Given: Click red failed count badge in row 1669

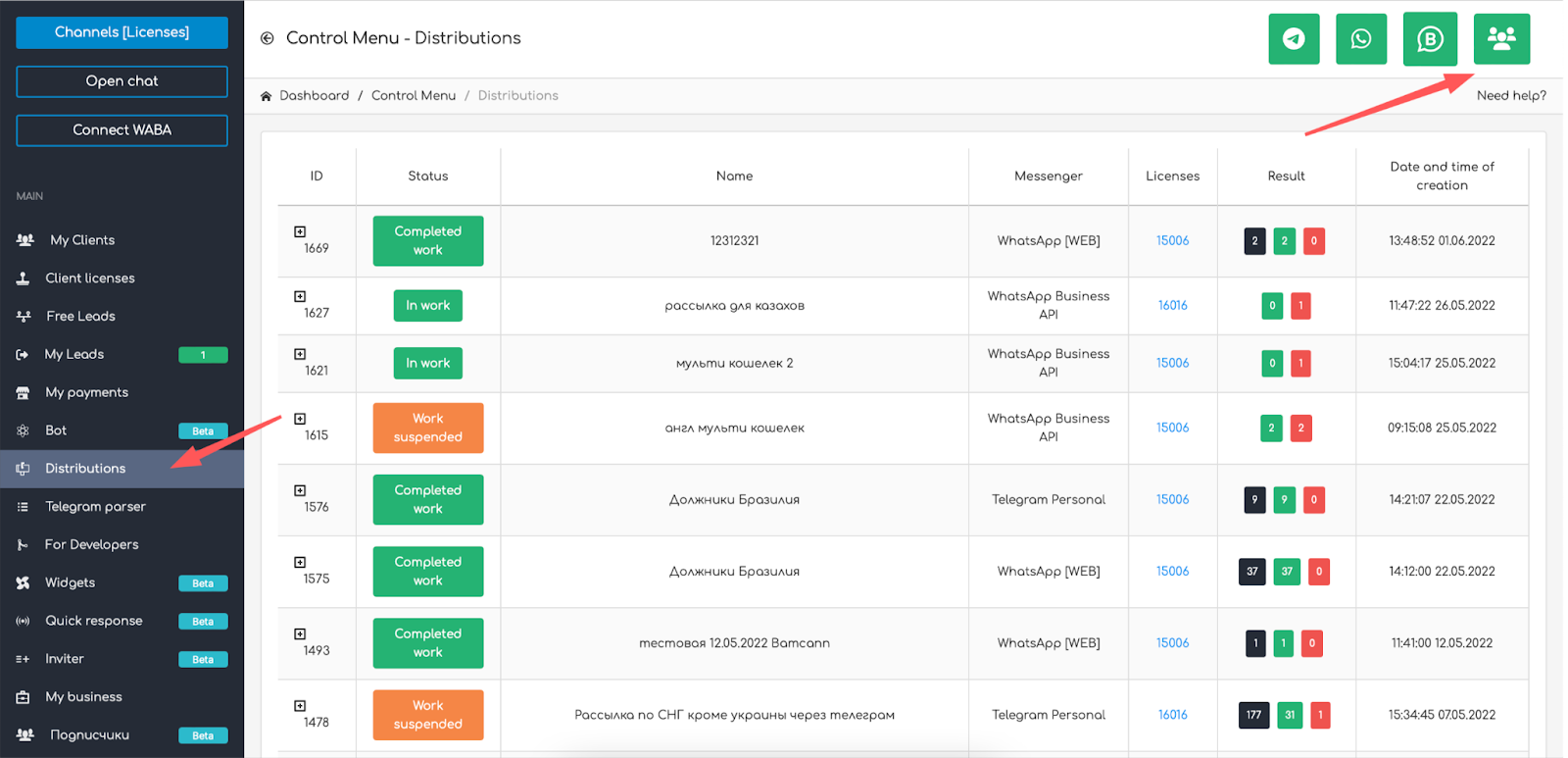Looking at the screenshot, I should pyautogui.click(x=1313, y=241).
